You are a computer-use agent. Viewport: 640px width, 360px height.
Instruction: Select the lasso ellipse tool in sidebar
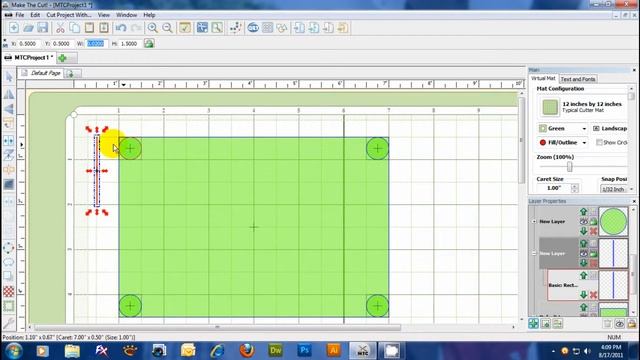pyautogui.click(x=9, y=262)
